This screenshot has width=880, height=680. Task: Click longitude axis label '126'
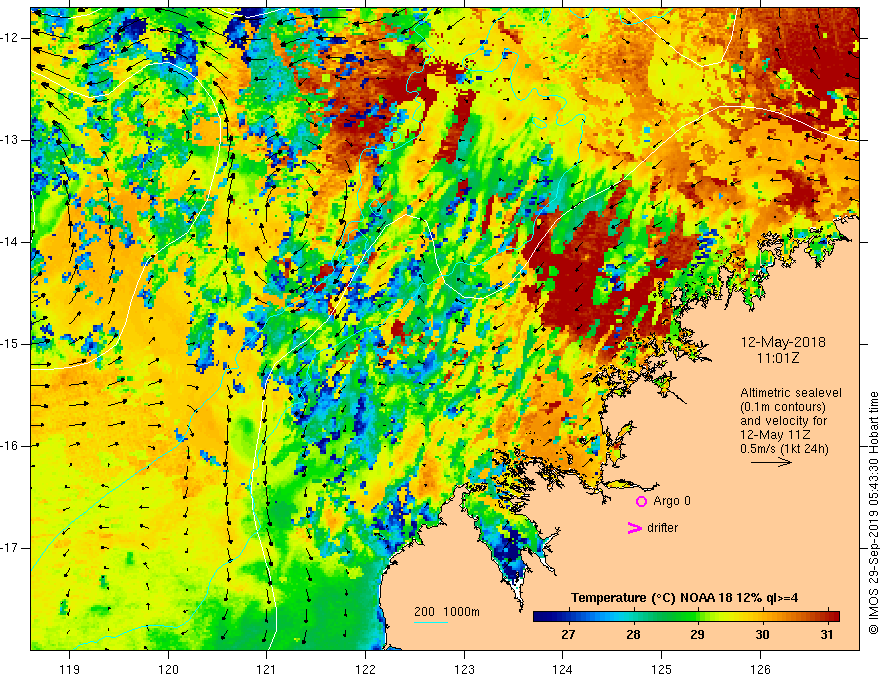click(760, 669)
